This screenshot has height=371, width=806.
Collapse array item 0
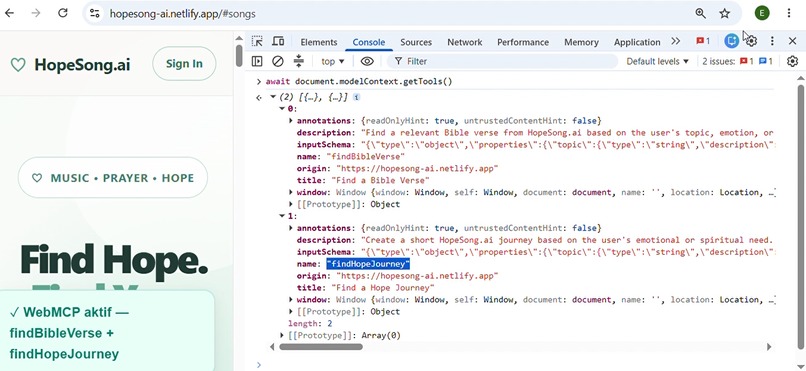click(282, 108)
